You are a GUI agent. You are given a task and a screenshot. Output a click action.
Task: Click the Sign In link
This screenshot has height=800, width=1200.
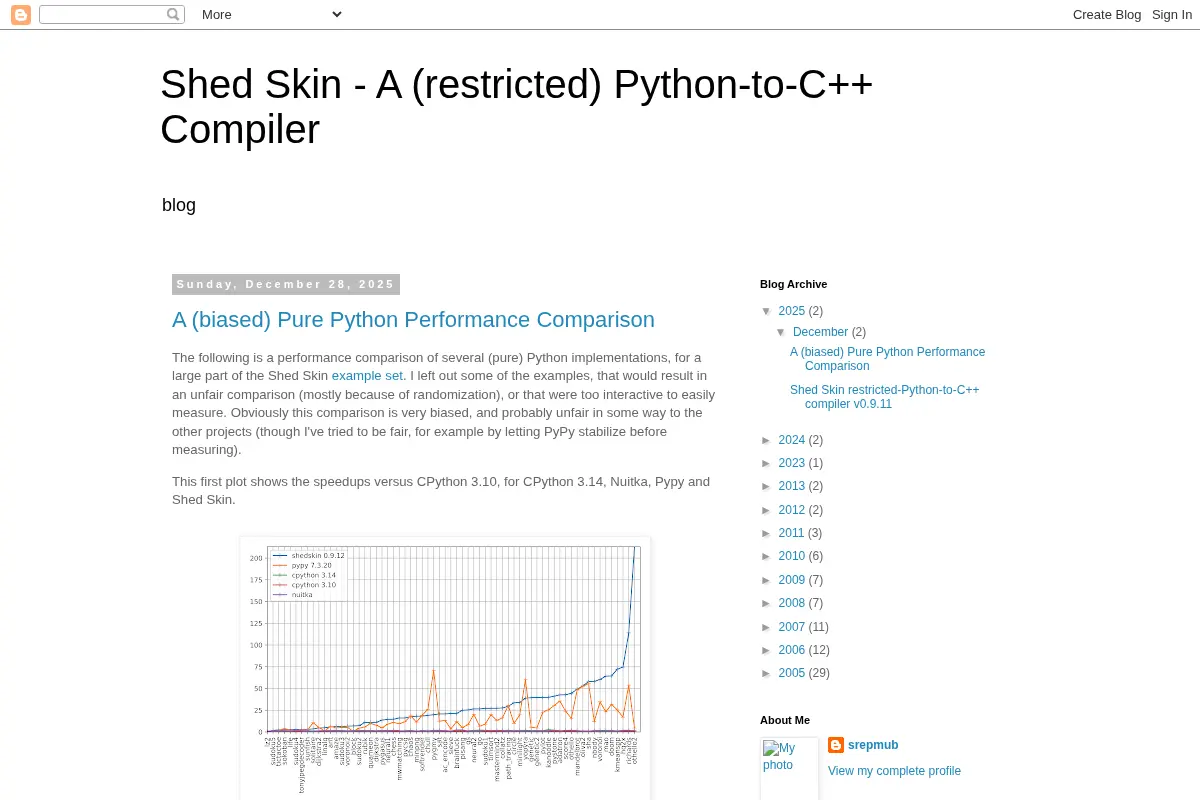[1172, 14]
